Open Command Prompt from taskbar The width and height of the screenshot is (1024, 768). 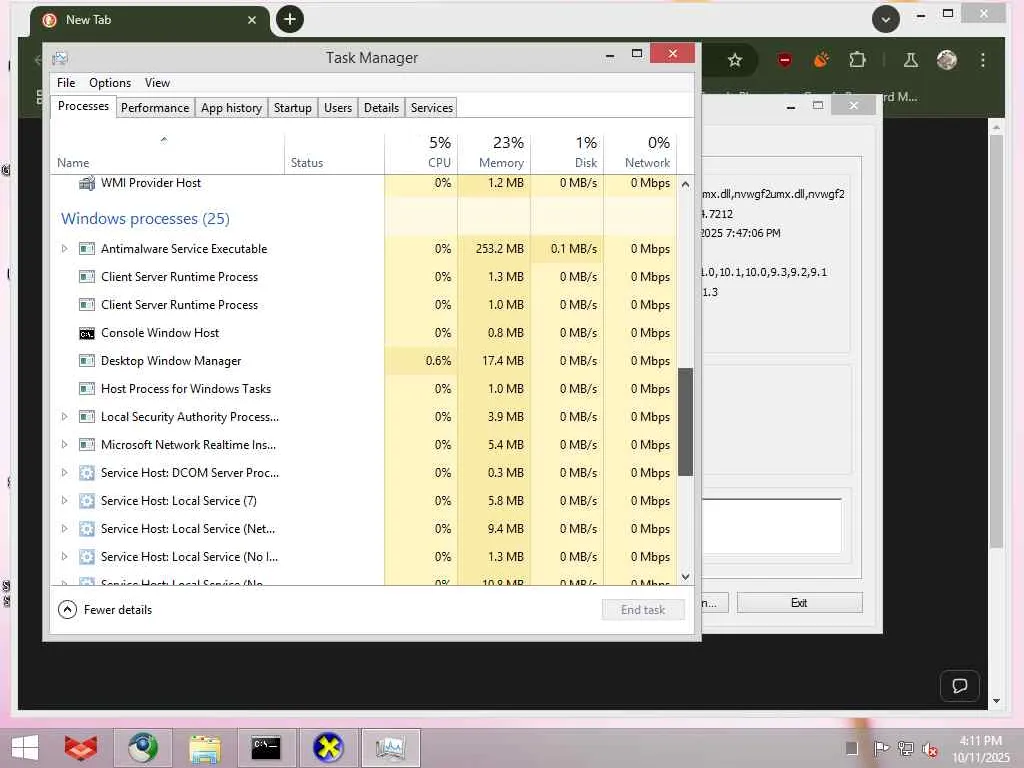[266, 748]
